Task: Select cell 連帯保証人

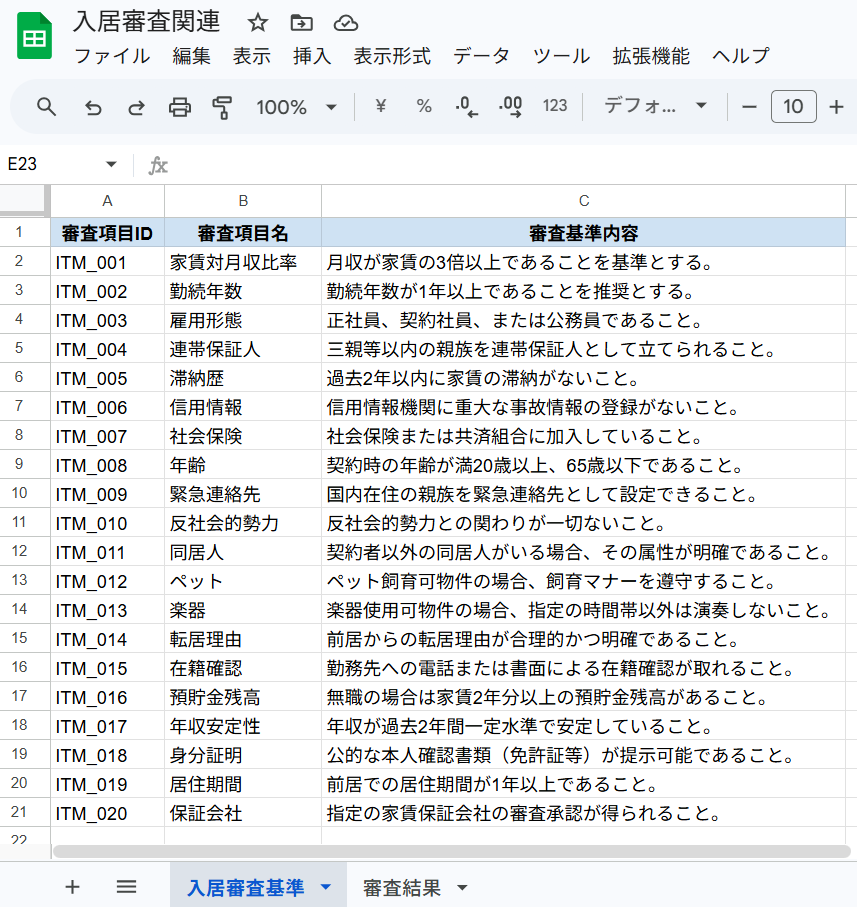Action: [x=243, y=349]
